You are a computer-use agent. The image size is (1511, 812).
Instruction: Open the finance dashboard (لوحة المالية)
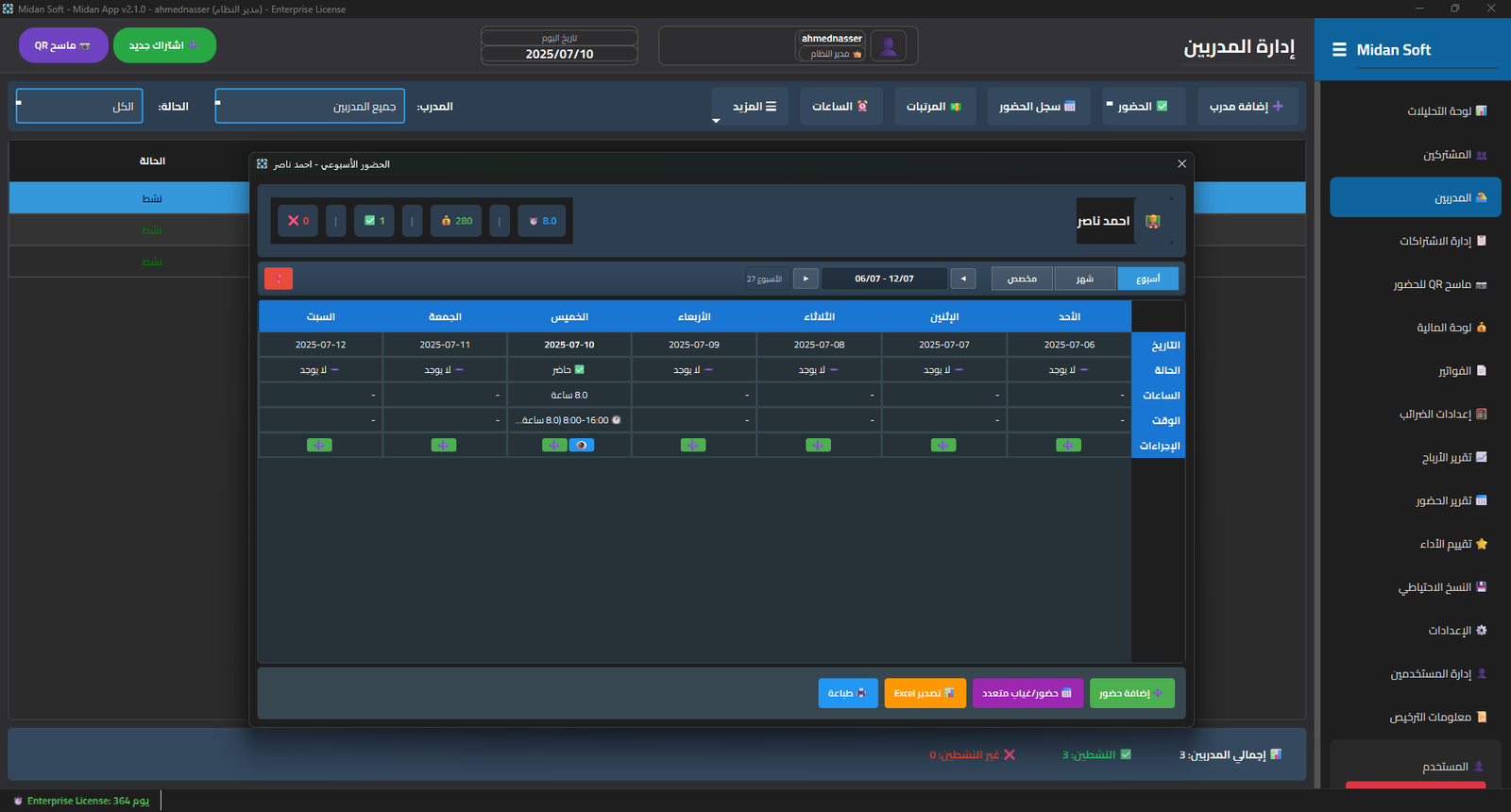coord(1451,328)
